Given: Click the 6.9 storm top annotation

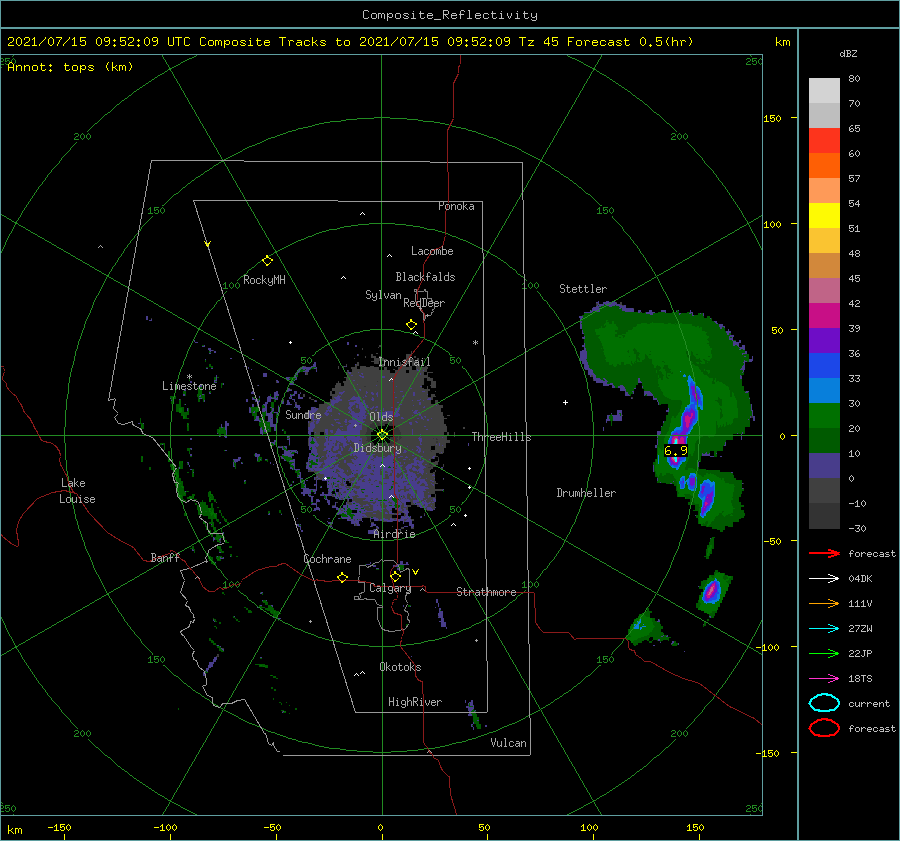Looking at the screenshot, I should click(x=676, y=451).
